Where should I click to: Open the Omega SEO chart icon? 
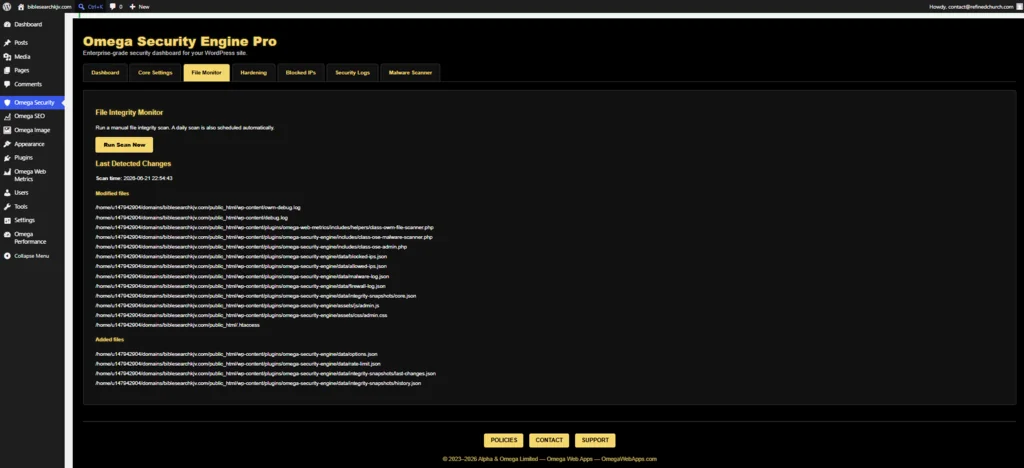[x=7, y=116]
